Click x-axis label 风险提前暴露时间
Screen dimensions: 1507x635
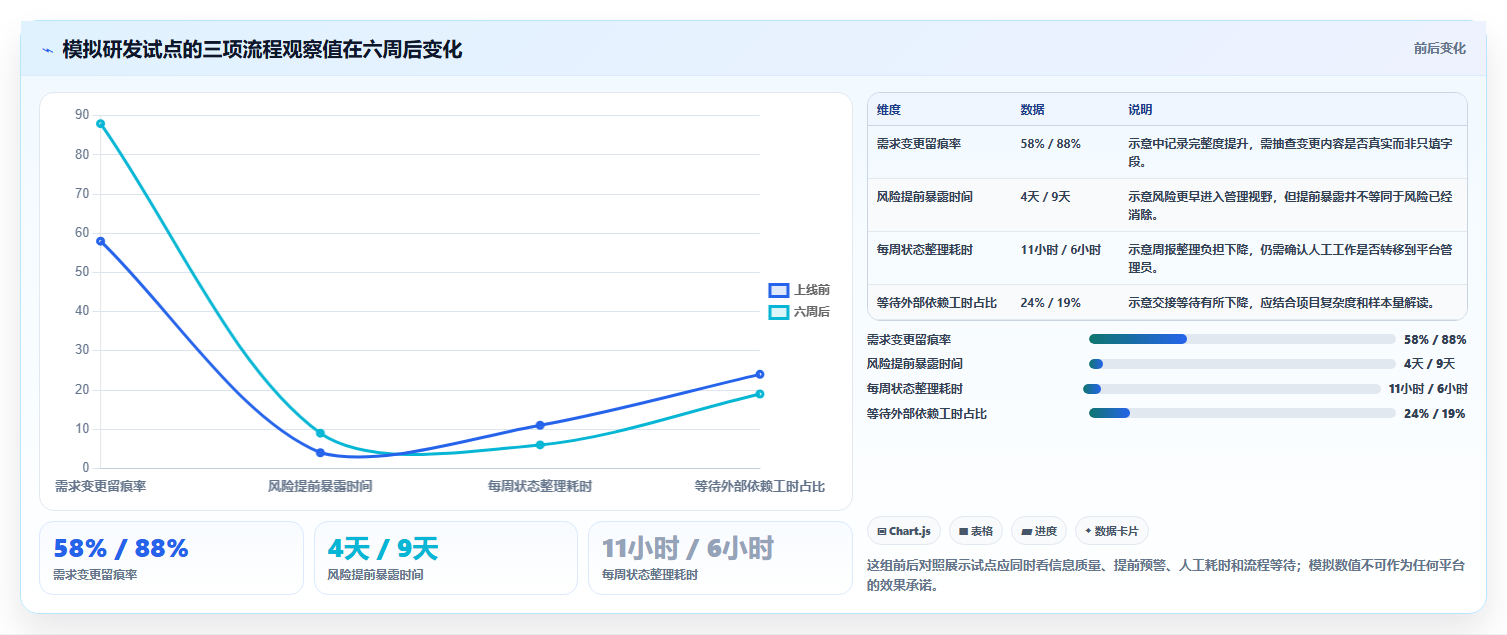pos(320,486)
